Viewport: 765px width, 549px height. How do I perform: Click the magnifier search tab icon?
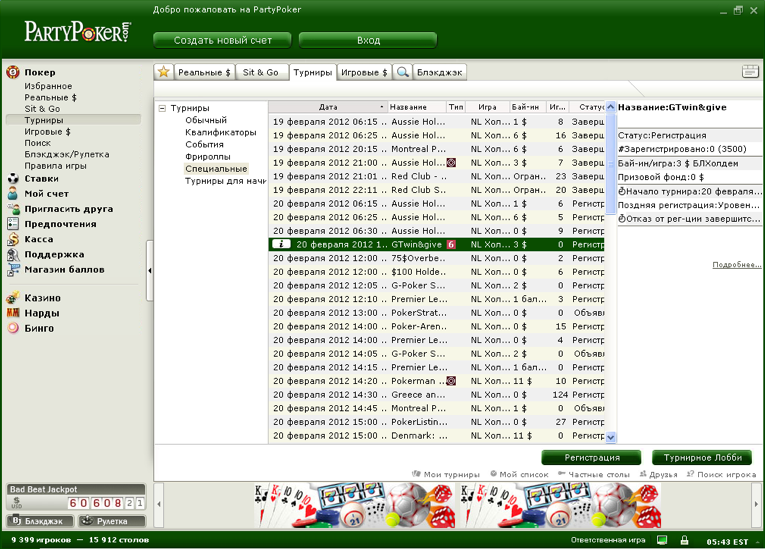click(x=403, y=72)
